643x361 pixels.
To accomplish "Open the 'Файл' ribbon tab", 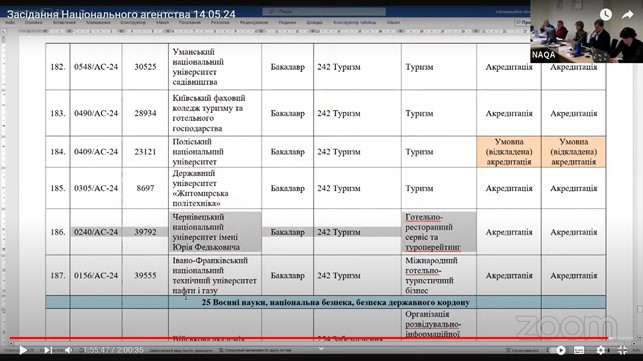I will [10, 23].
